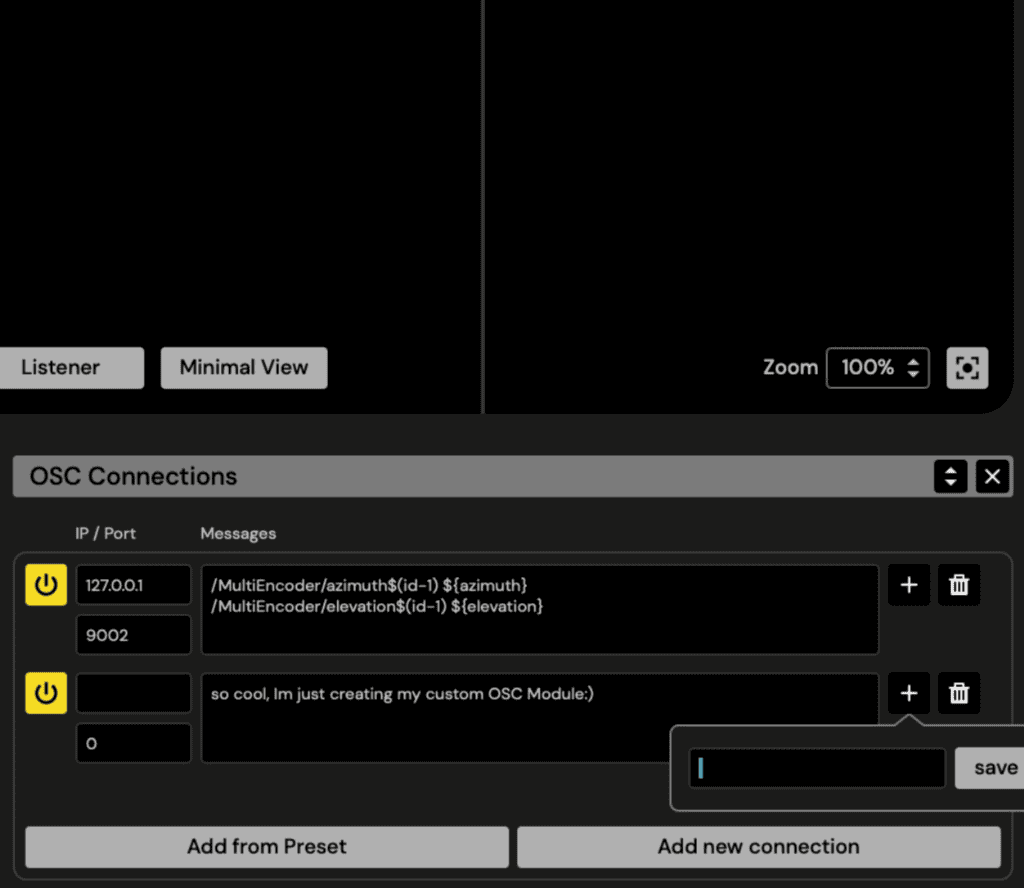Edit the 'so cool' custom message box
Screen dimensions: 1024x888
pyautogui.click(x=539, y=718)
